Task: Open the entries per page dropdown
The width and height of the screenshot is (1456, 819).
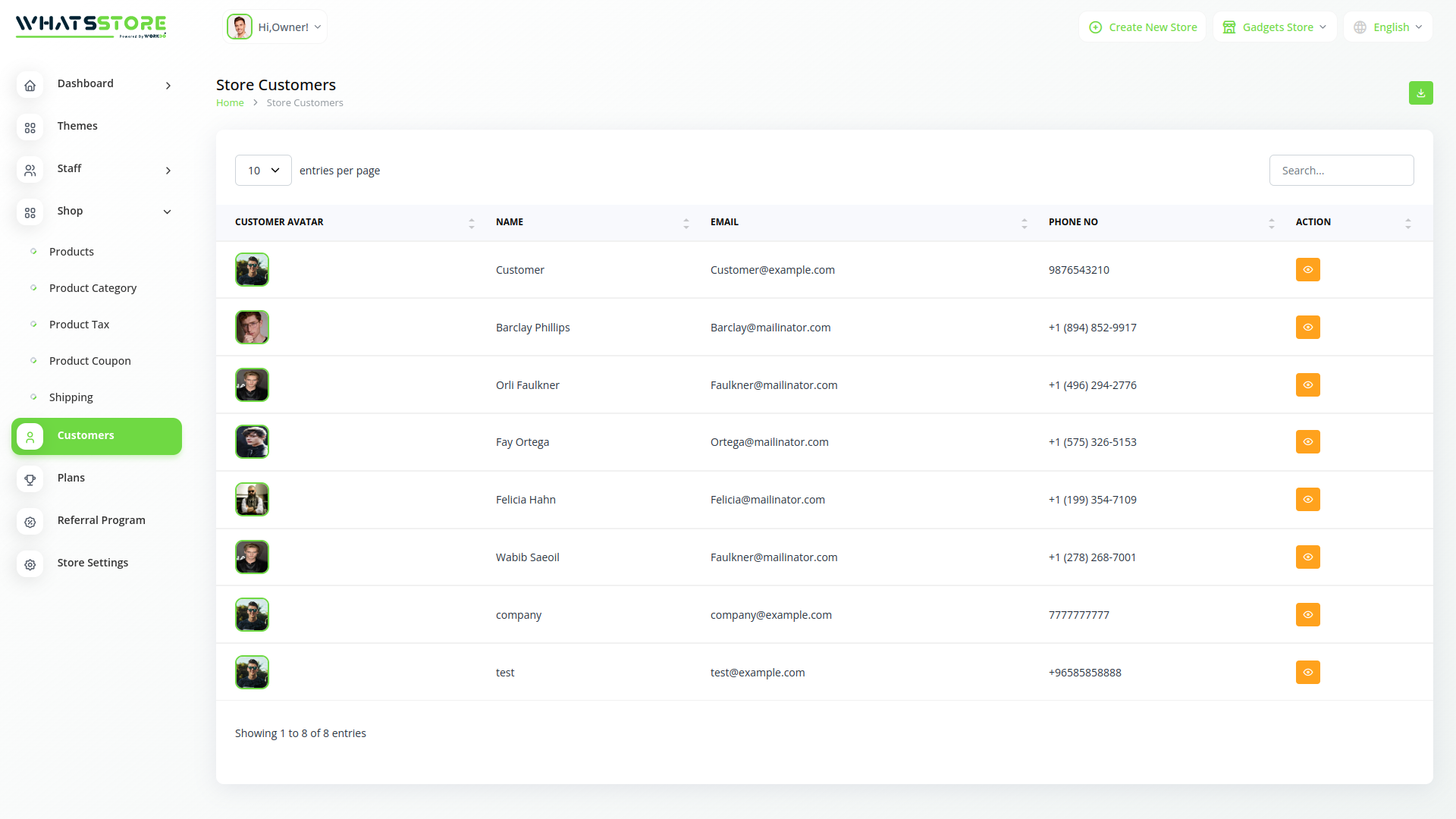Action: (x=262, y=170)
